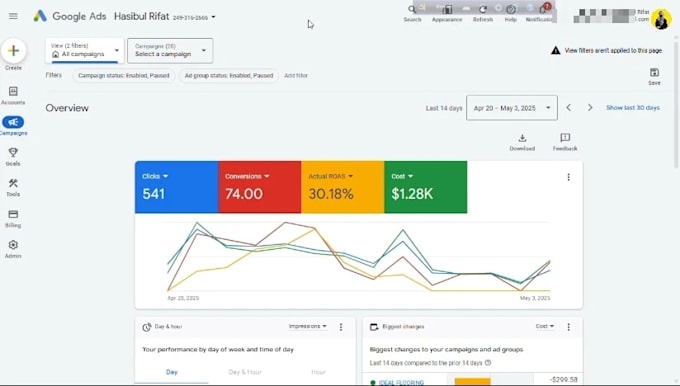Select the Day tab
Screen dimensions: 680x386
tap(172, 372)
